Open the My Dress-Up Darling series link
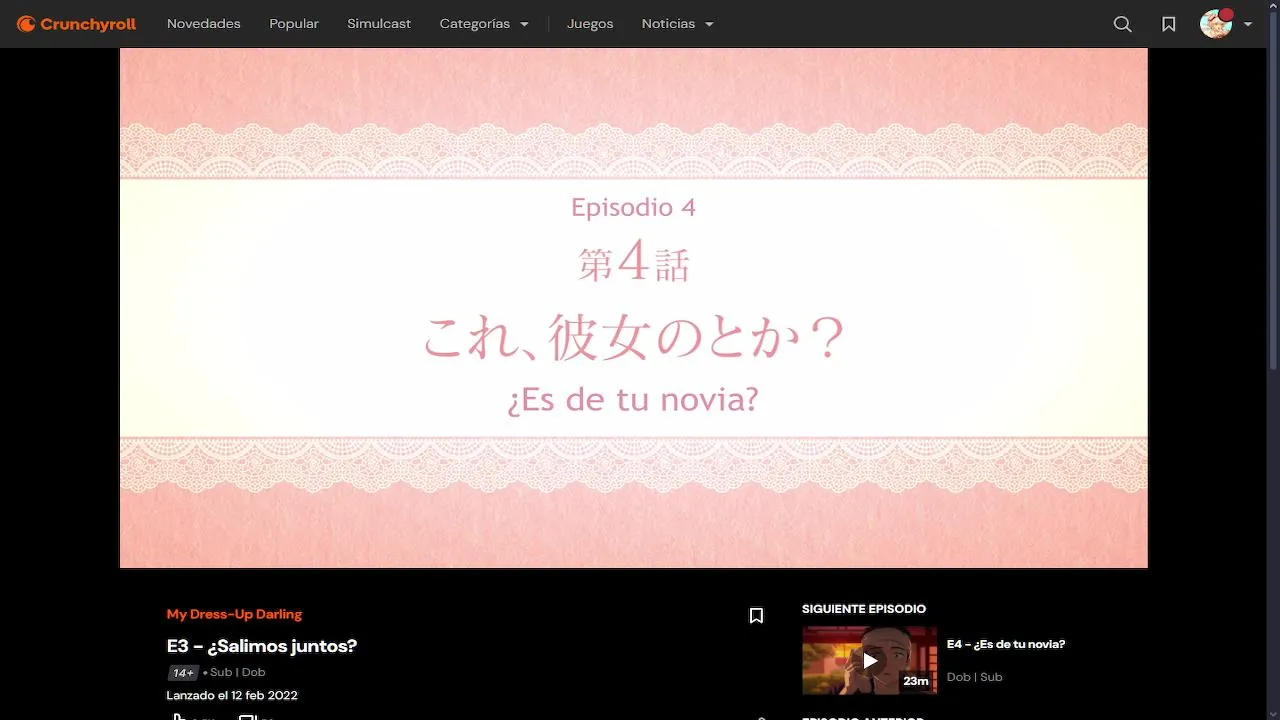 [234, 614]
